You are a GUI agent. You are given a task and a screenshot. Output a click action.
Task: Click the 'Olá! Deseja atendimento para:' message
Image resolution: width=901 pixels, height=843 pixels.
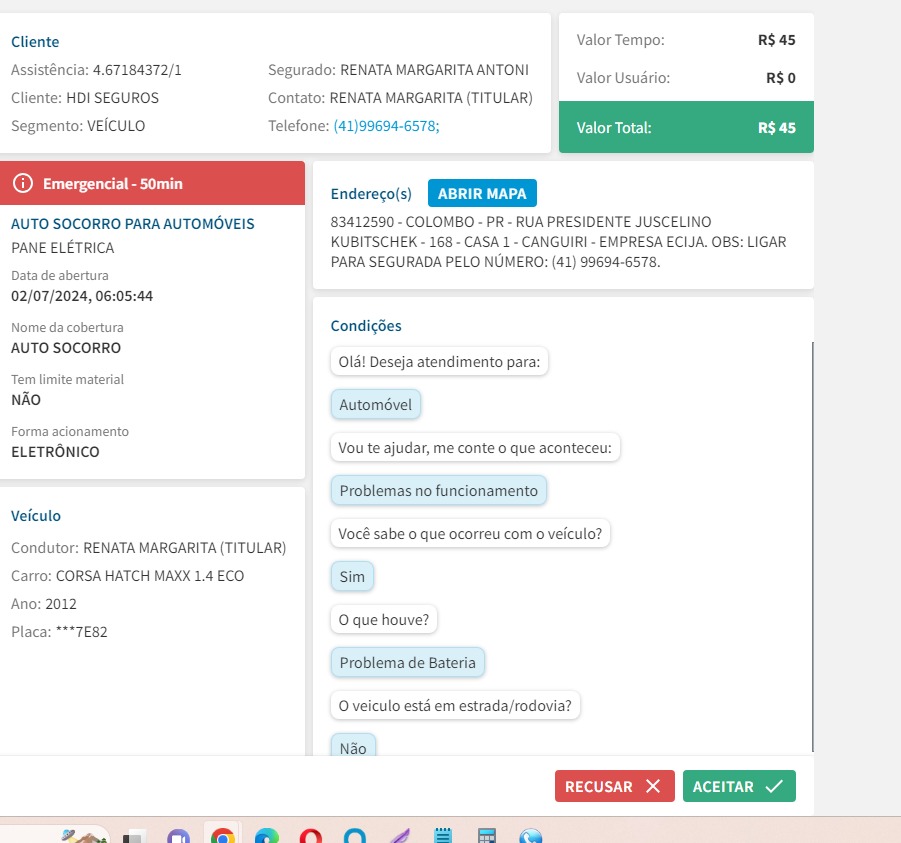pyautogui.click(x=439, y=361)
